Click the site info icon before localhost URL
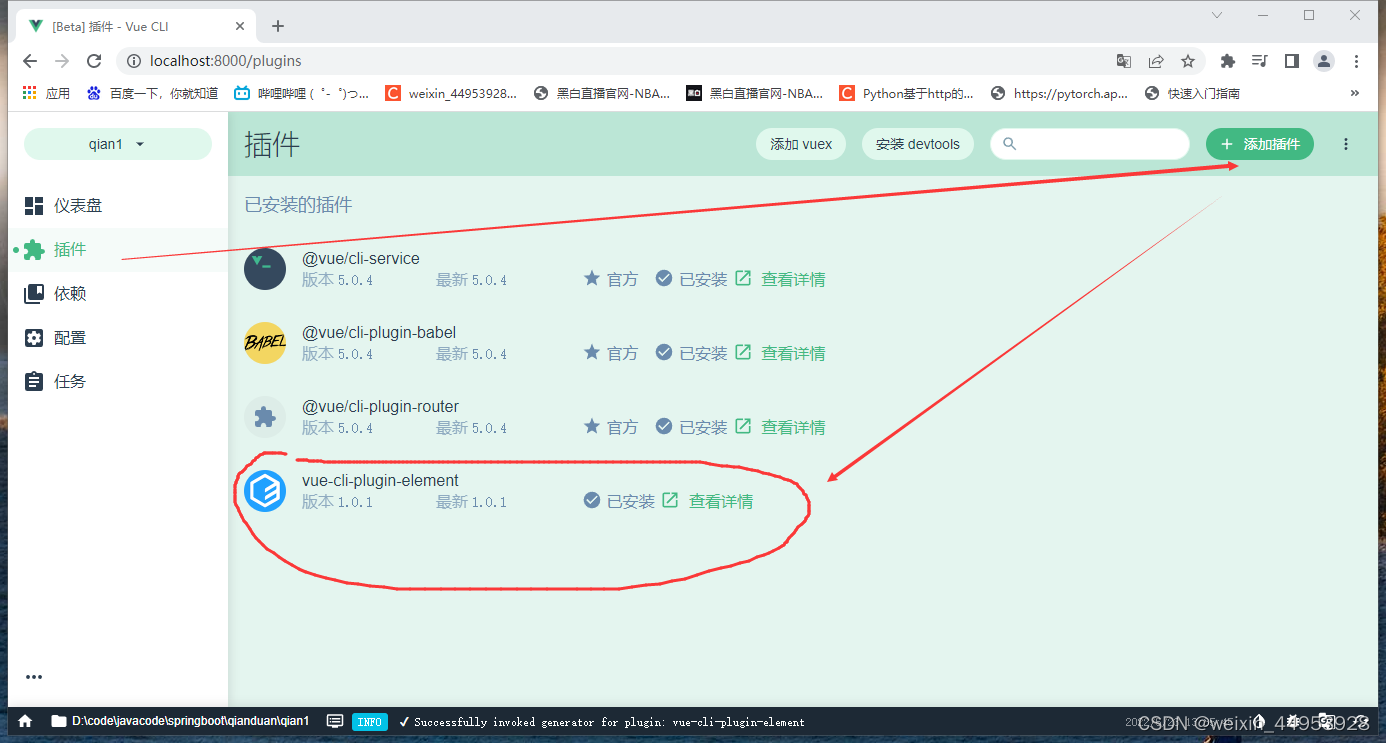 [135, 61]
